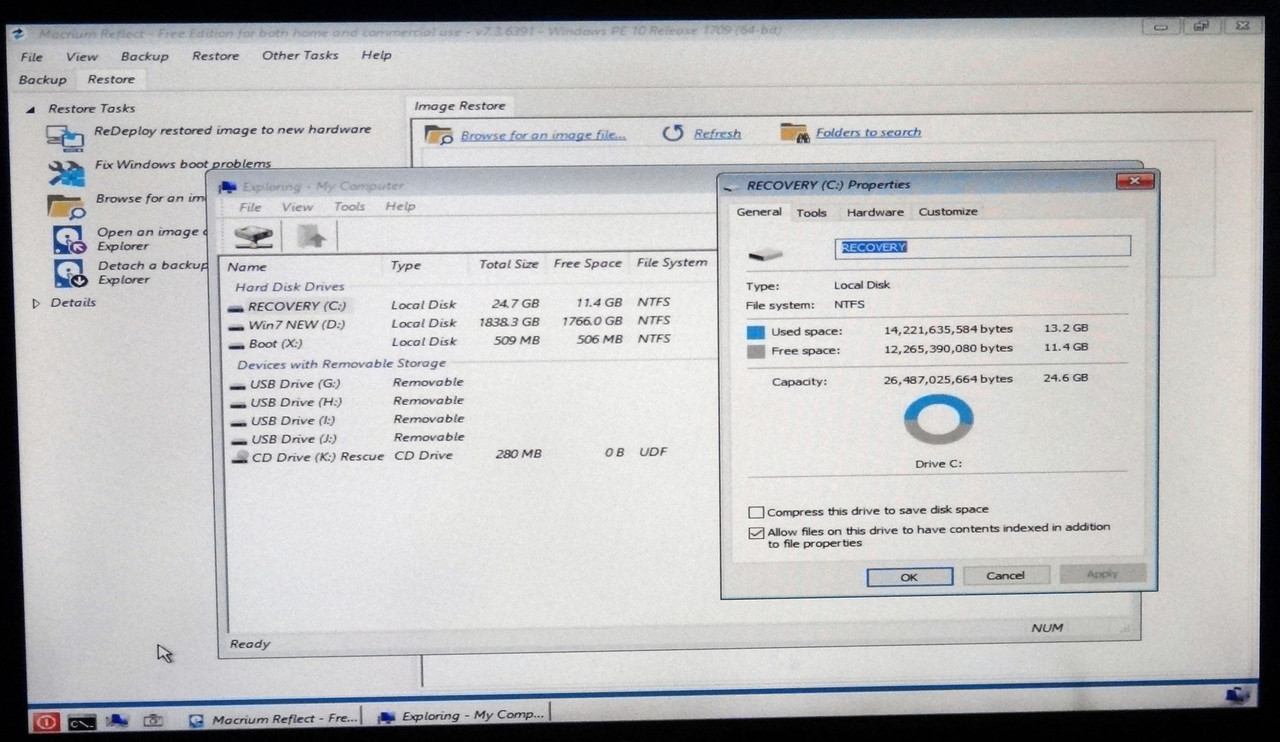The image size is (1280, 742).
Task: Click the CD Drive (K:) Rescue disc icon
Action: (240, 456)
